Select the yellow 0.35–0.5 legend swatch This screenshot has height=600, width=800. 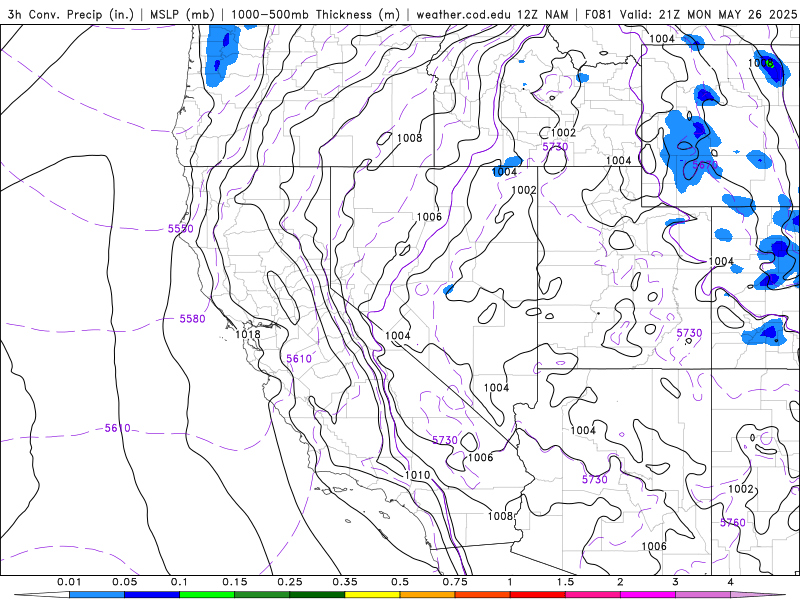(372, 595)
